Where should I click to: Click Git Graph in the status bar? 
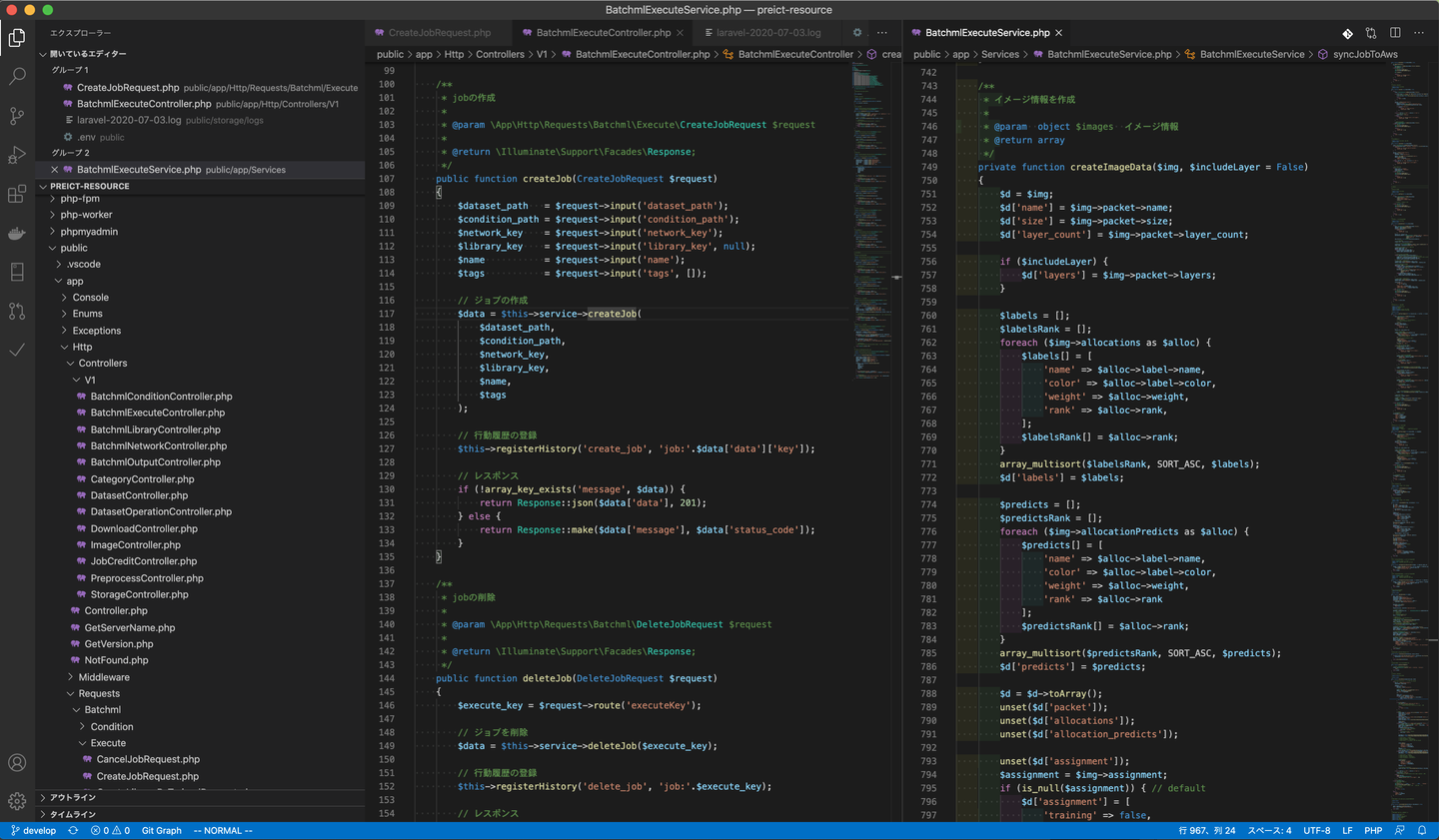(x=161, y=830)
